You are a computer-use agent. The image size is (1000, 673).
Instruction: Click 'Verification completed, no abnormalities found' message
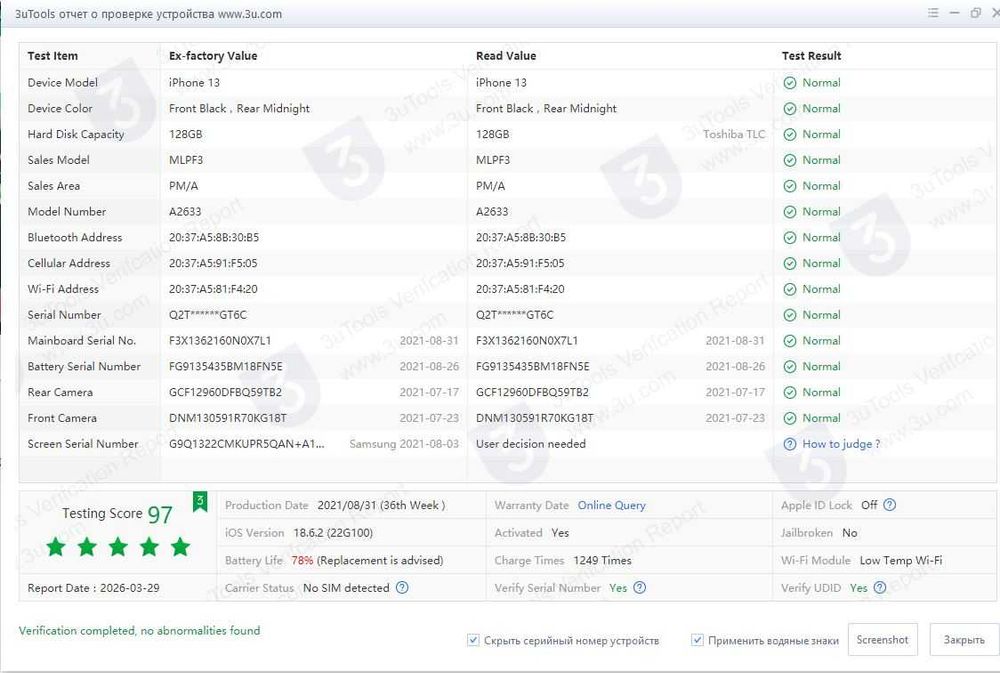point(139,631)
